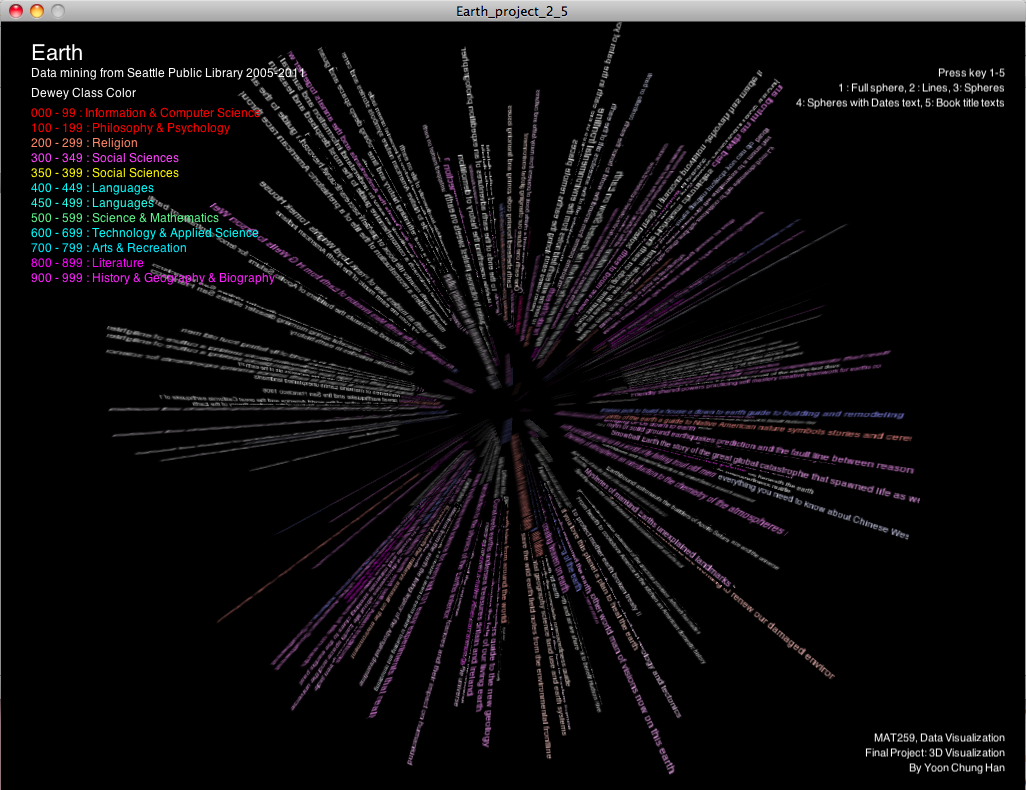Click the 900 - 999 History & Geography & Biography entry
The width and height of the screenshot is (1026, 790).
[152, 278]
